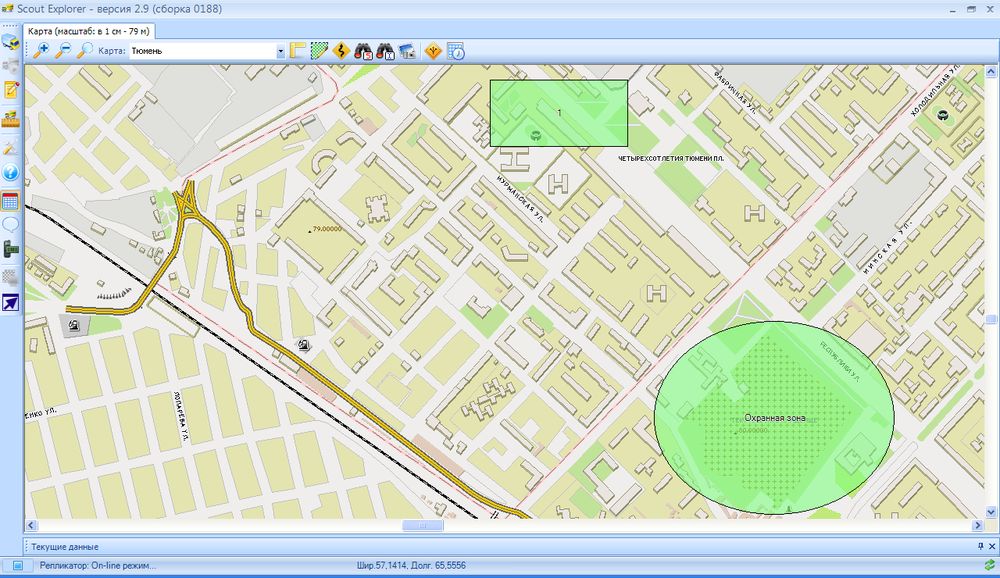
Task: Click the map vertical scrollbar thumb
Action: [991, 320]
